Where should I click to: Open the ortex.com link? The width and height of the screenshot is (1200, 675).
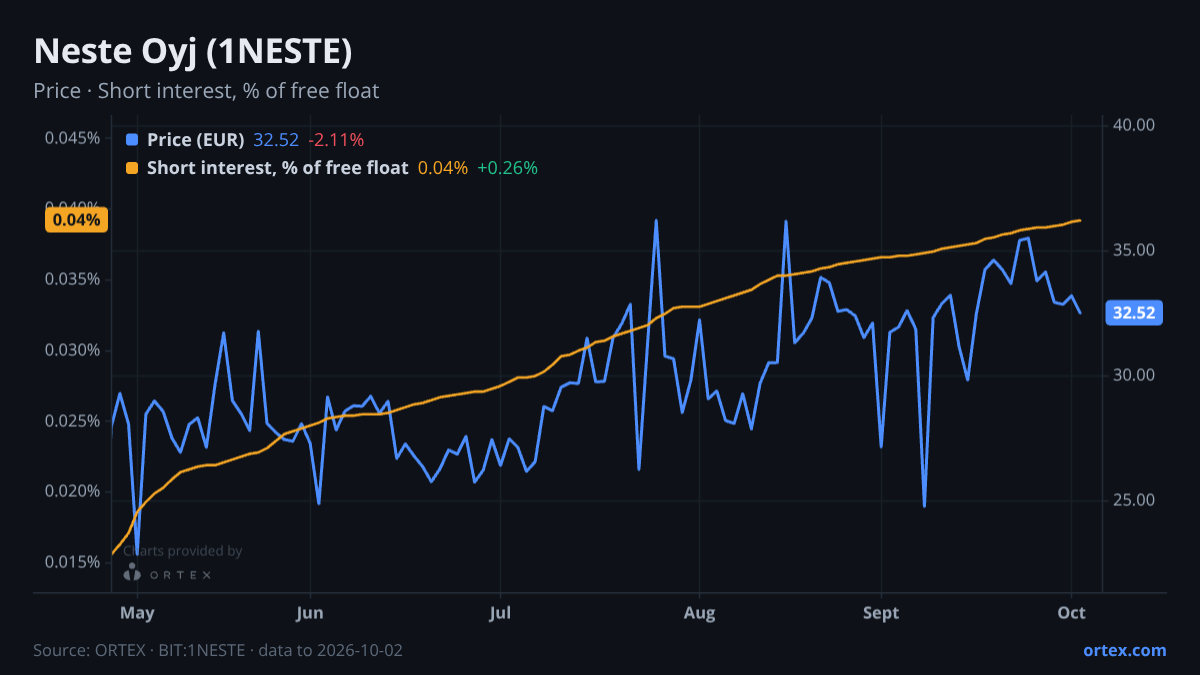[x=1124, y=650]
